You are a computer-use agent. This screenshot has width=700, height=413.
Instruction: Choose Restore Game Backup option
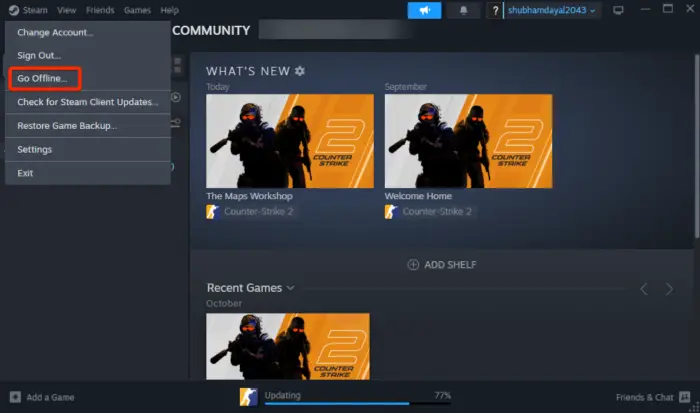[x=88, y=125]
